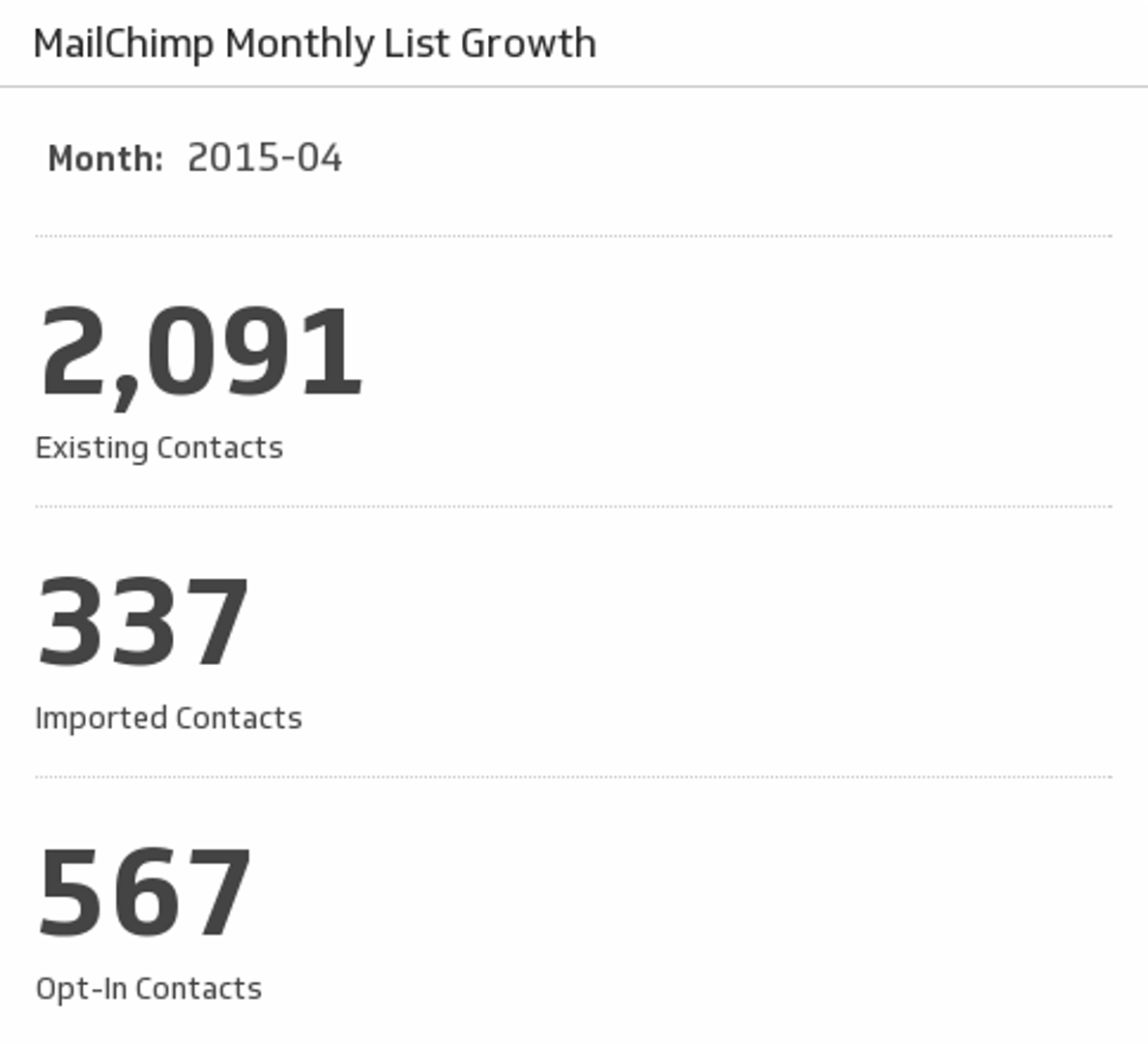Click the solid line under the widget title
The height and width of the screenshot is (1044, 1148).
pos(574,87)
